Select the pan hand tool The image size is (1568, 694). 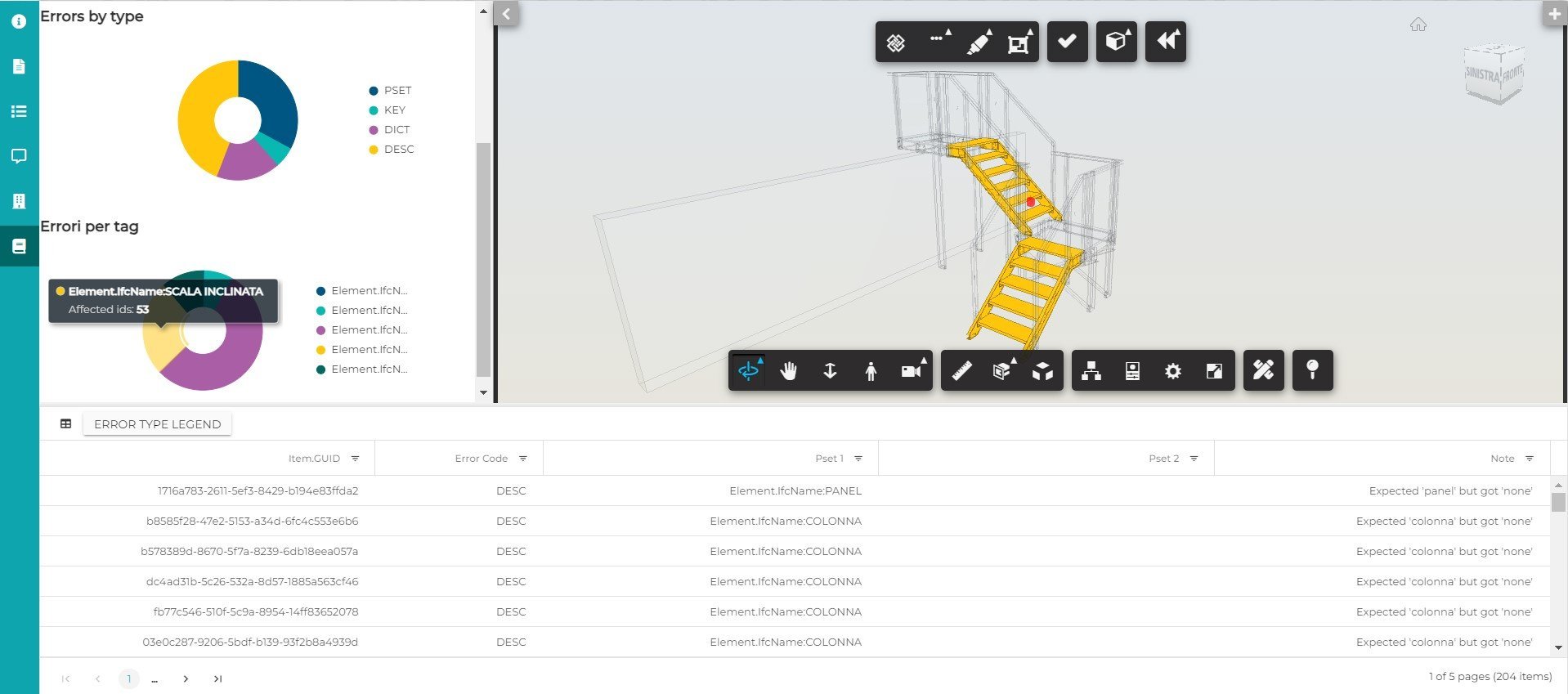(789, 371)
